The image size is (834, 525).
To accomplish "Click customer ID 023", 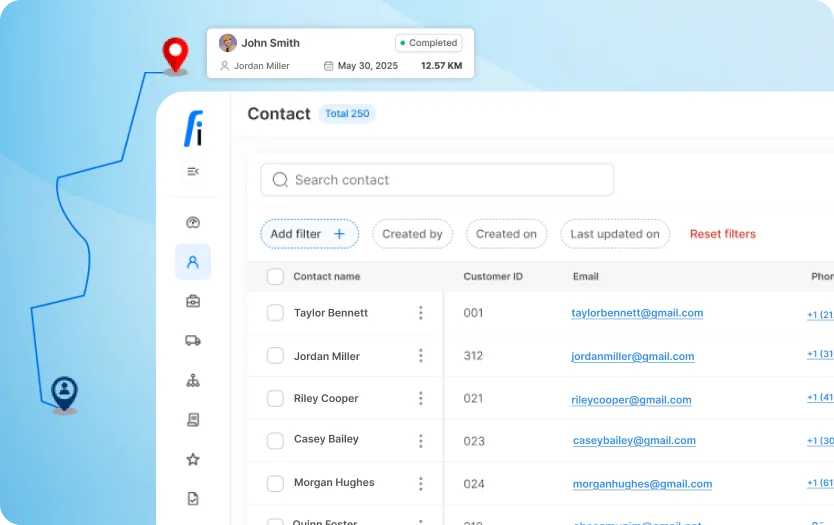I will click(x=474, y=441).
